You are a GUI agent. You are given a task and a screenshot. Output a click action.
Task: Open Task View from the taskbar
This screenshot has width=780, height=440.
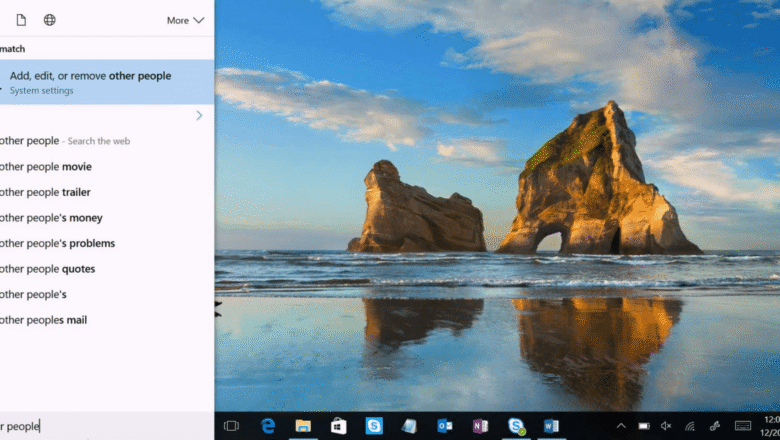click(x=231, y=426)
